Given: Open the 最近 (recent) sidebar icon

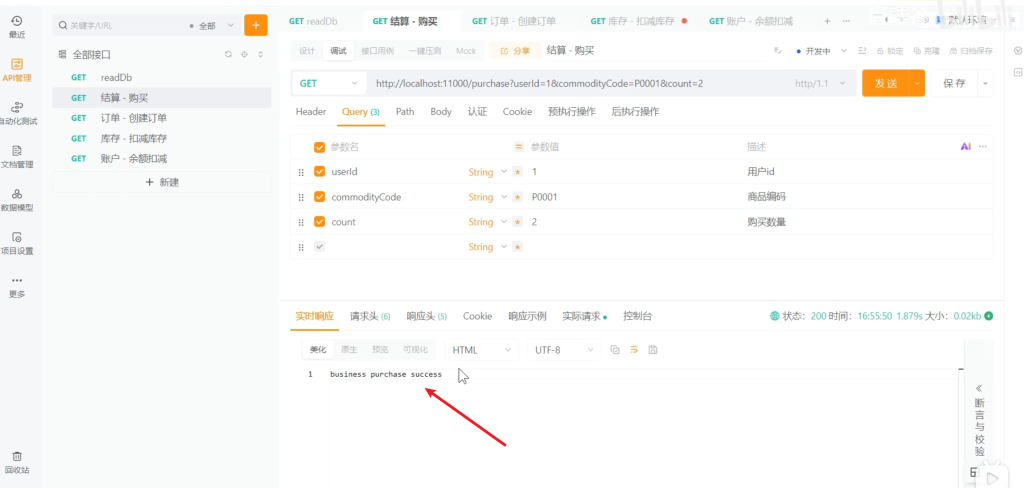Looking at the screenshot, I should pos(16,26).
